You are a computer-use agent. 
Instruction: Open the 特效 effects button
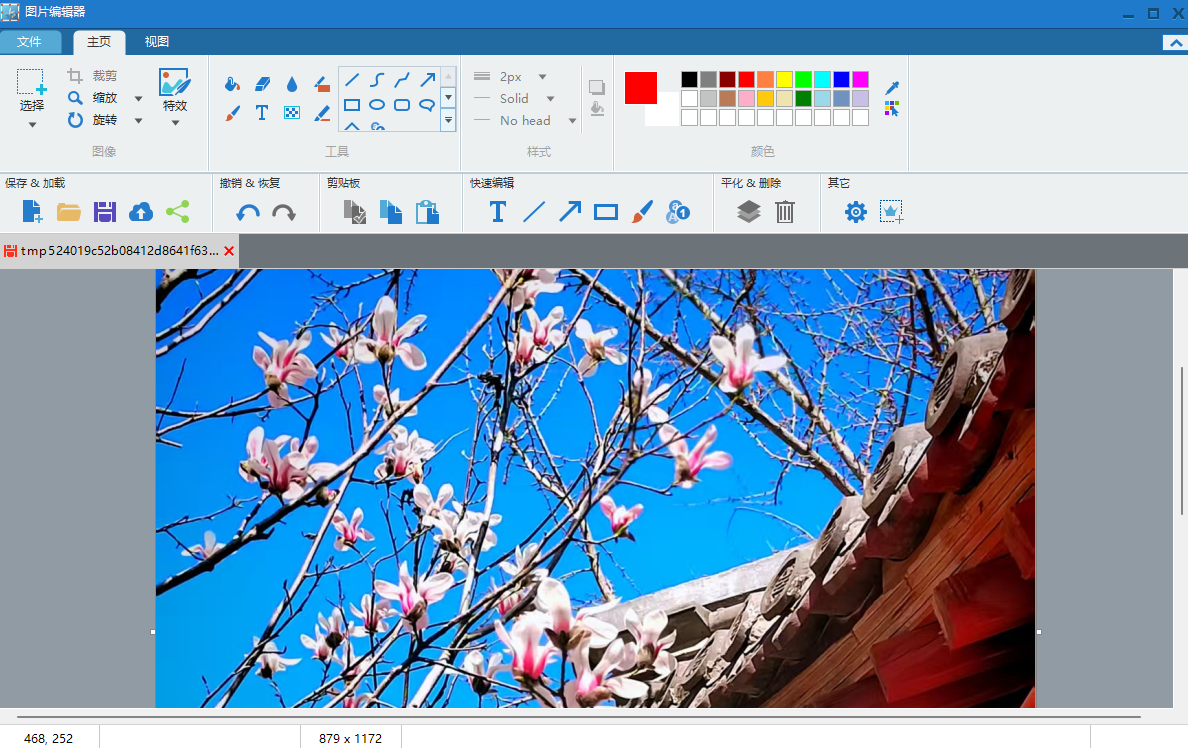[175, 97]
